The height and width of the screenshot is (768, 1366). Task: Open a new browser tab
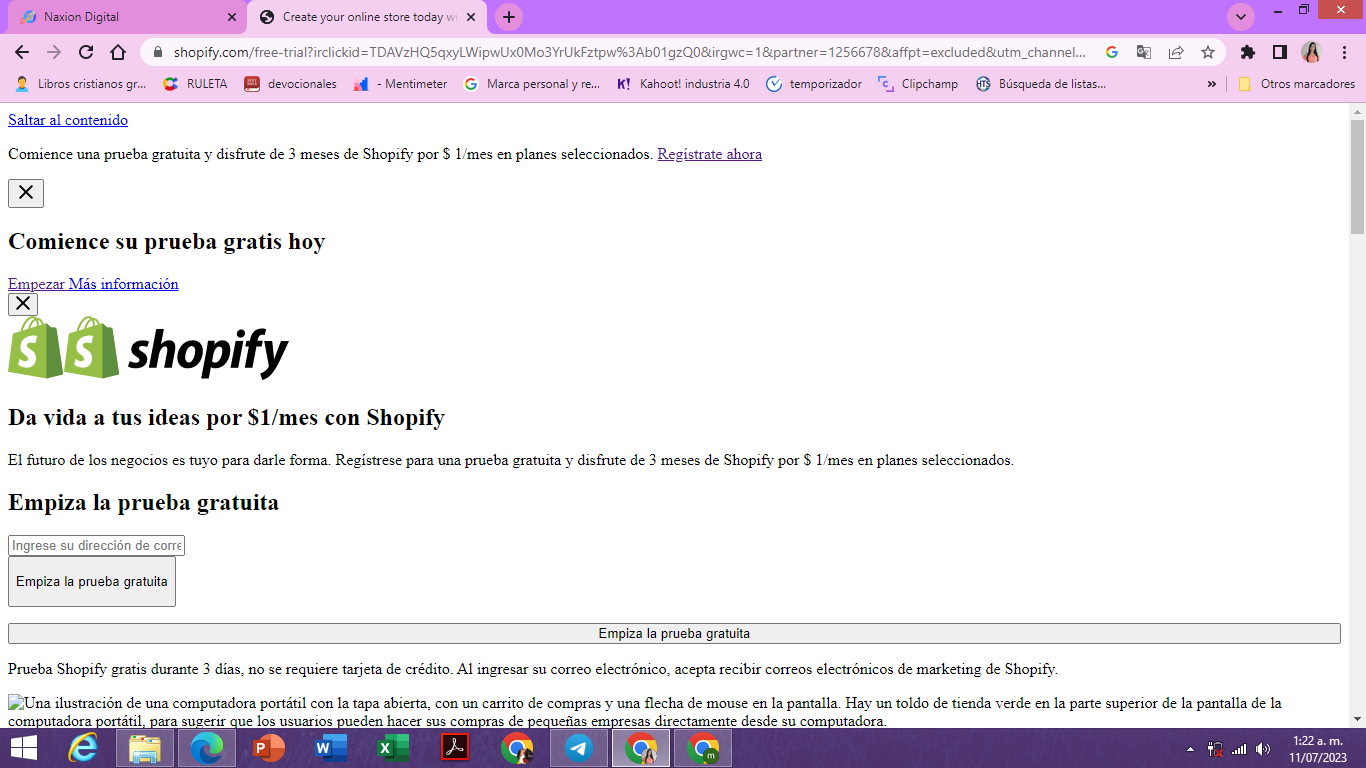(x=509, y=17)
